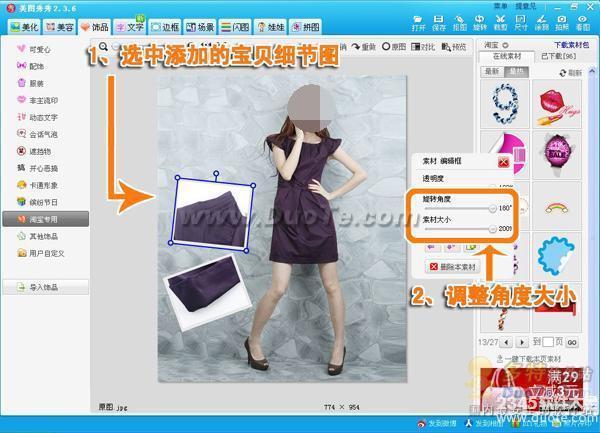
Task: Switch to the 文字 tab
Action: tap(130, 27)
